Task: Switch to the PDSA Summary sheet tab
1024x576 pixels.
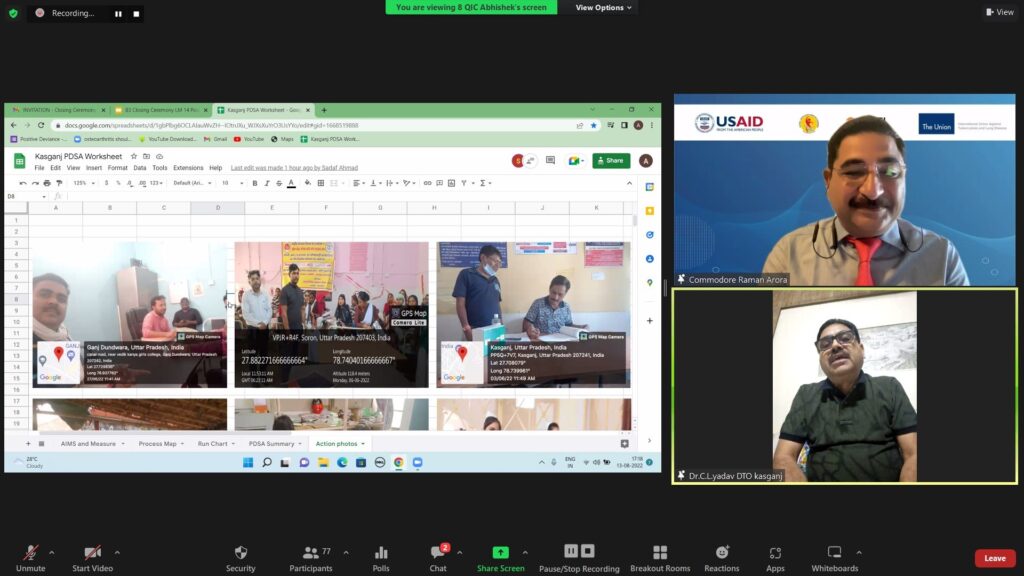Action: tap(271, 443)
